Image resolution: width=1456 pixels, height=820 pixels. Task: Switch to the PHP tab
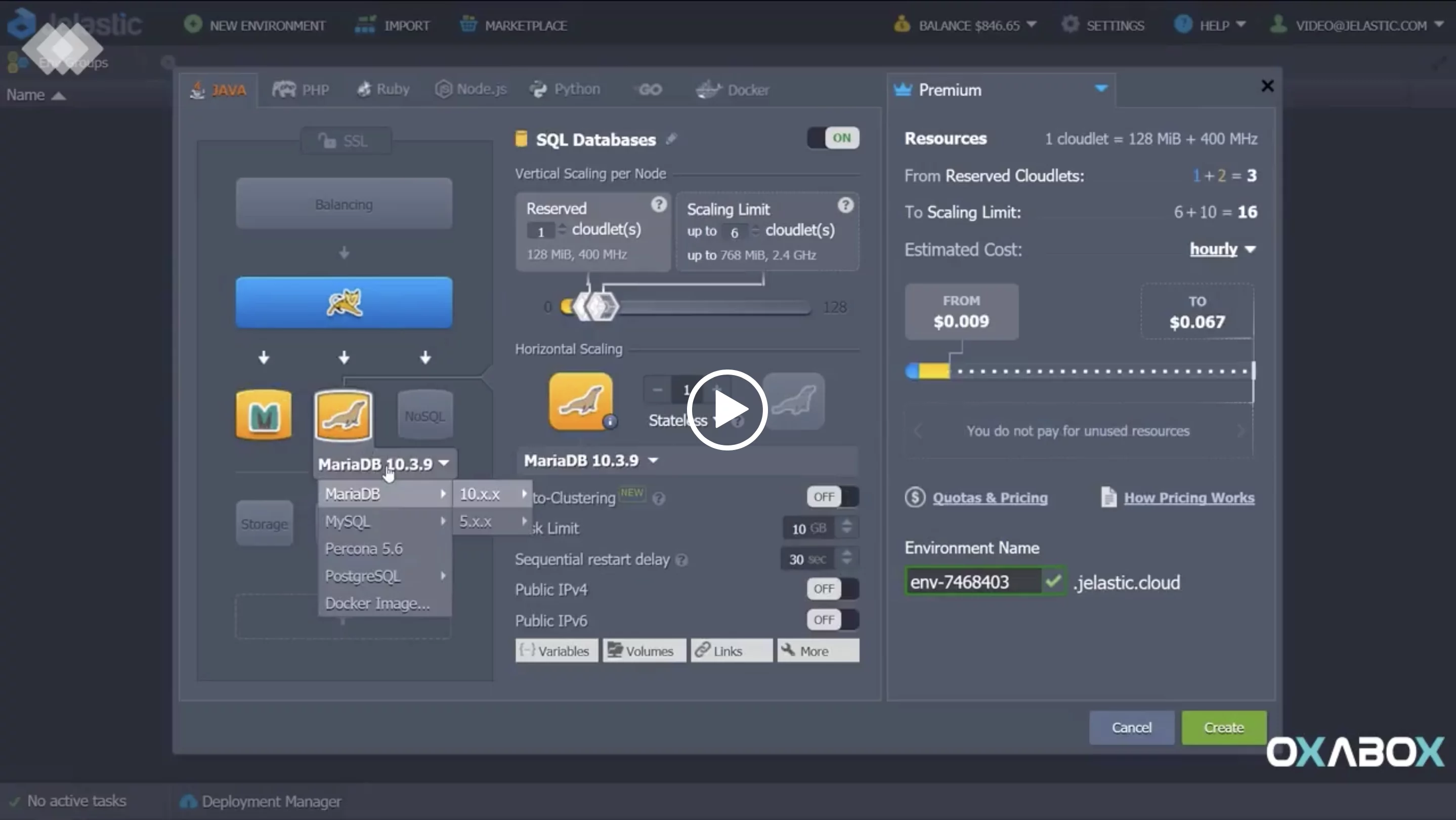301,90
